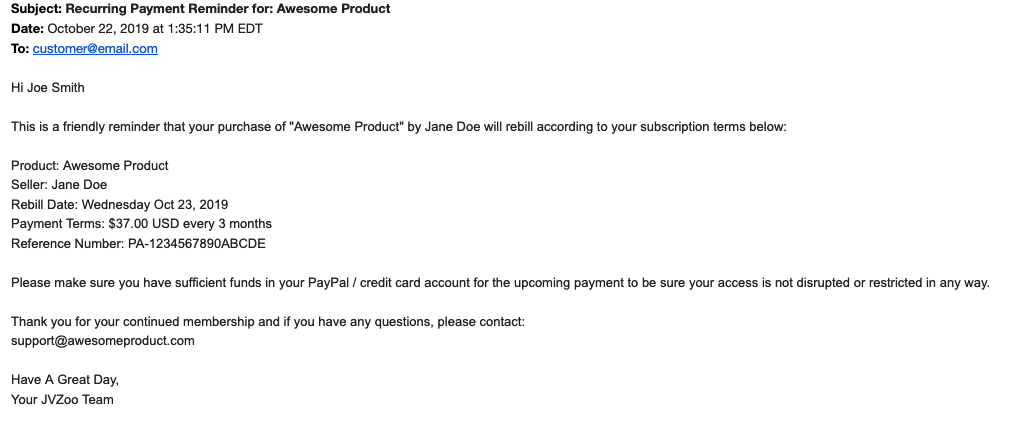Click 'Wednesday Oct 23, 2019' date text
Viewport: 1027px width, 424px height.
click(155, 204)
